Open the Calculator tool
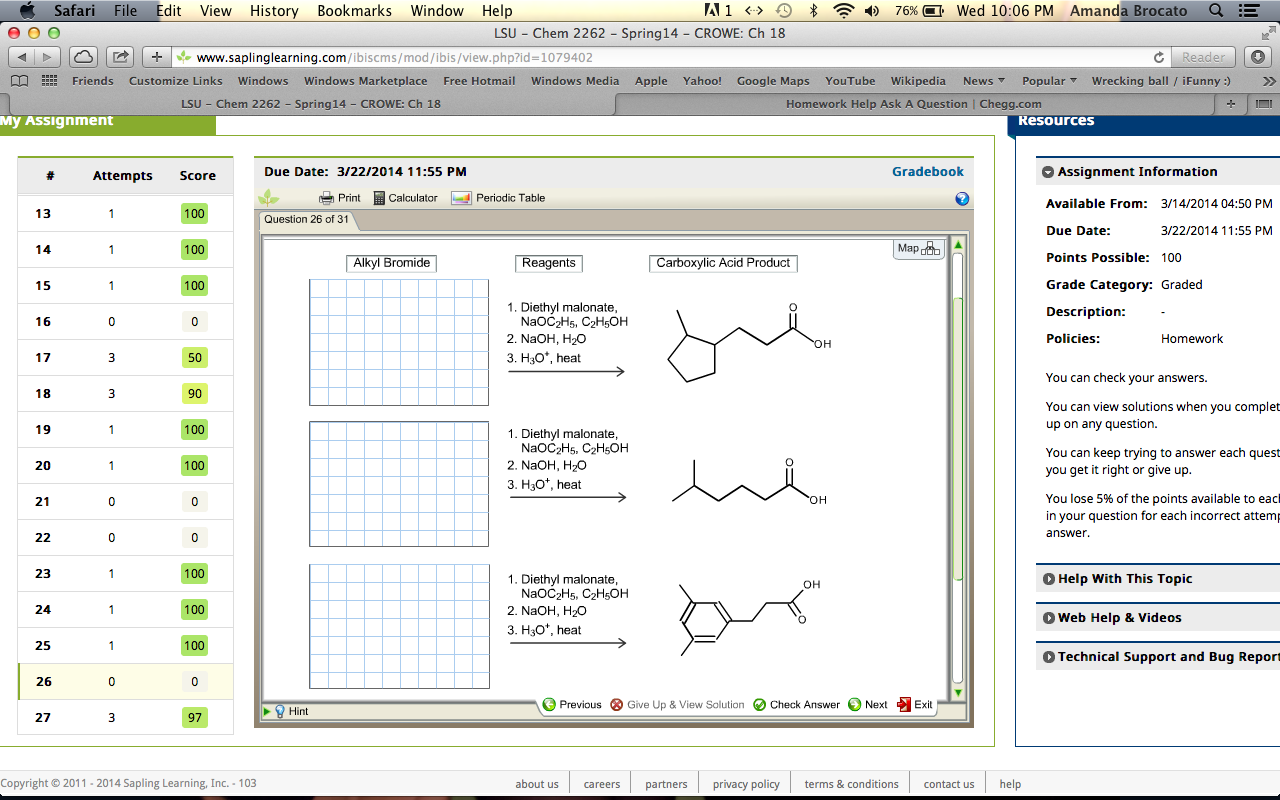1280x800 pixels. pos(405,198)
